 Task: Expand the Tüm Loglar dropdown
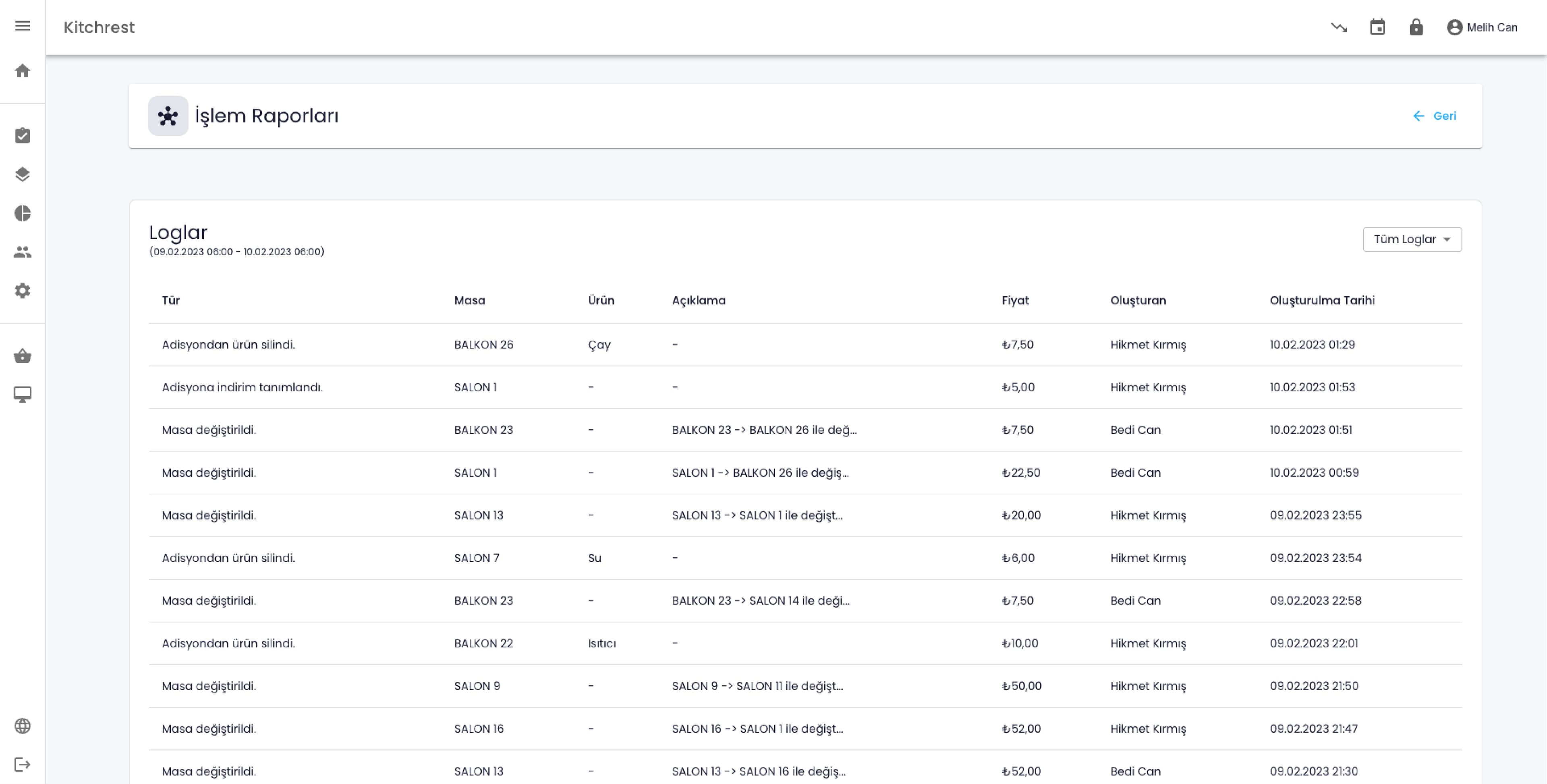(x=1412, y=240)
